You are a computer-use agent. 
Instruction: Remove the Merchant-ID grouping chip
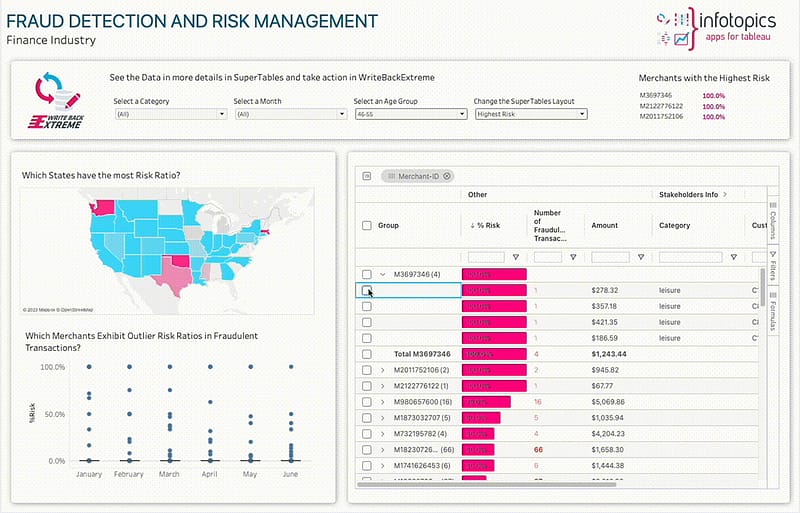447,176
